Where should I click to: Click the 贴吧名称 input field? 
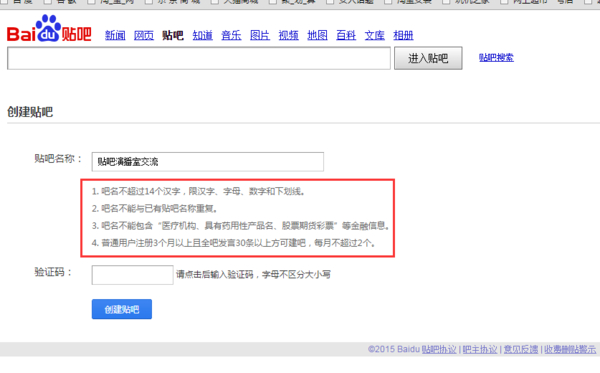(x=208, y=161)
